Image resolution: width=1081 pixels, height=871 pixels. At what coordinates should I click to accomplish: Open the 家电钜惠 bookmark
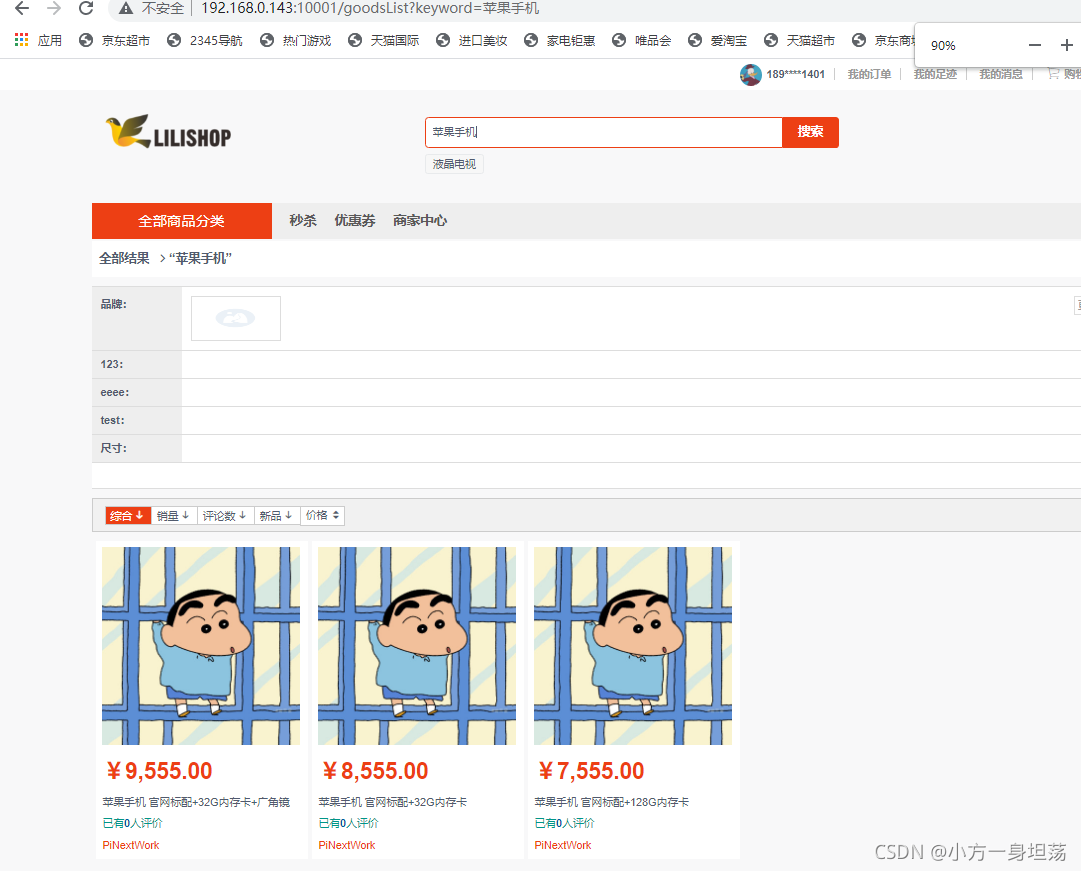[x=560, y=41]
